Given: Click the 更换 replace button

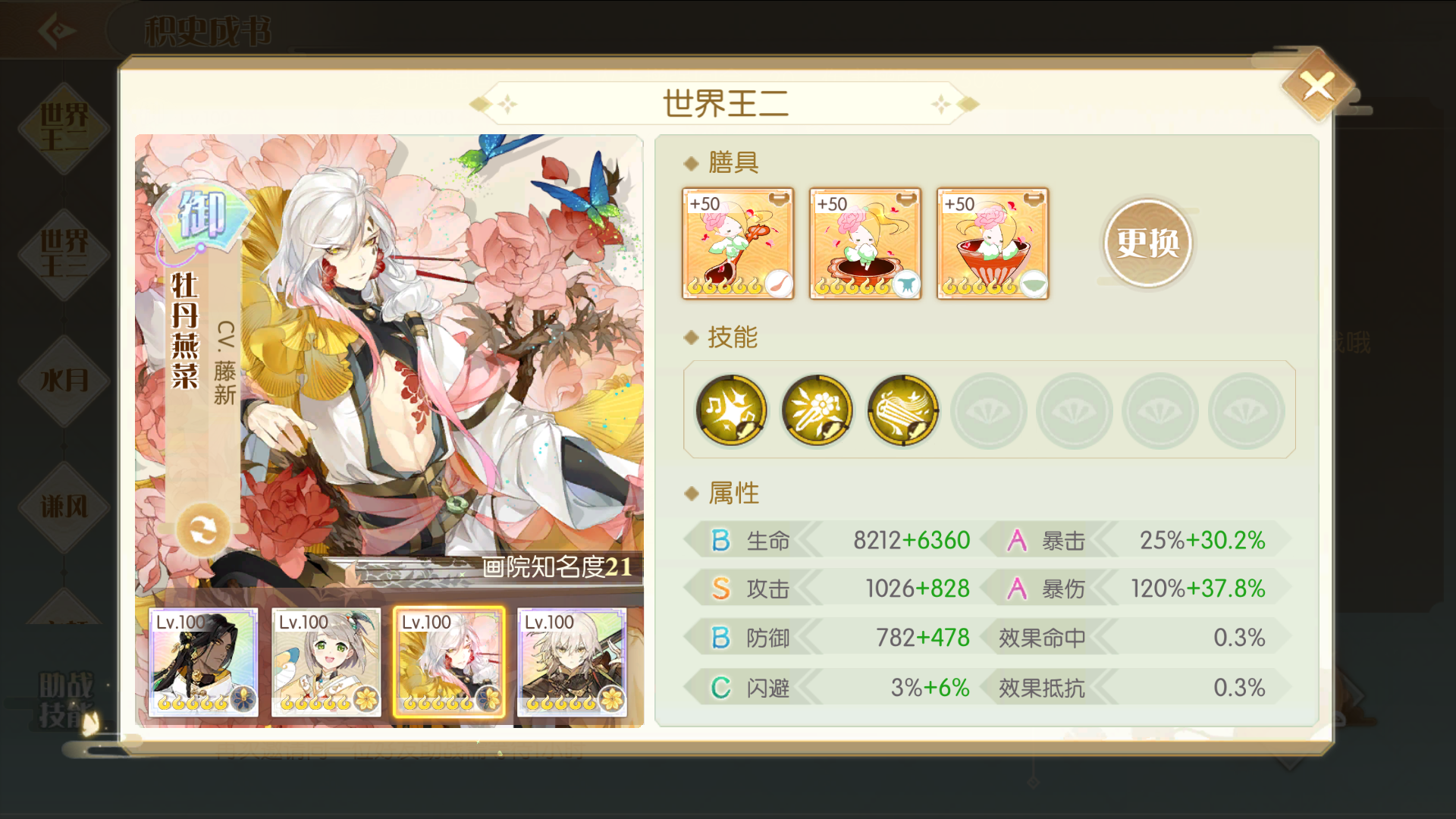Looking at the screenshot, I should click(x=1148, y=243).
